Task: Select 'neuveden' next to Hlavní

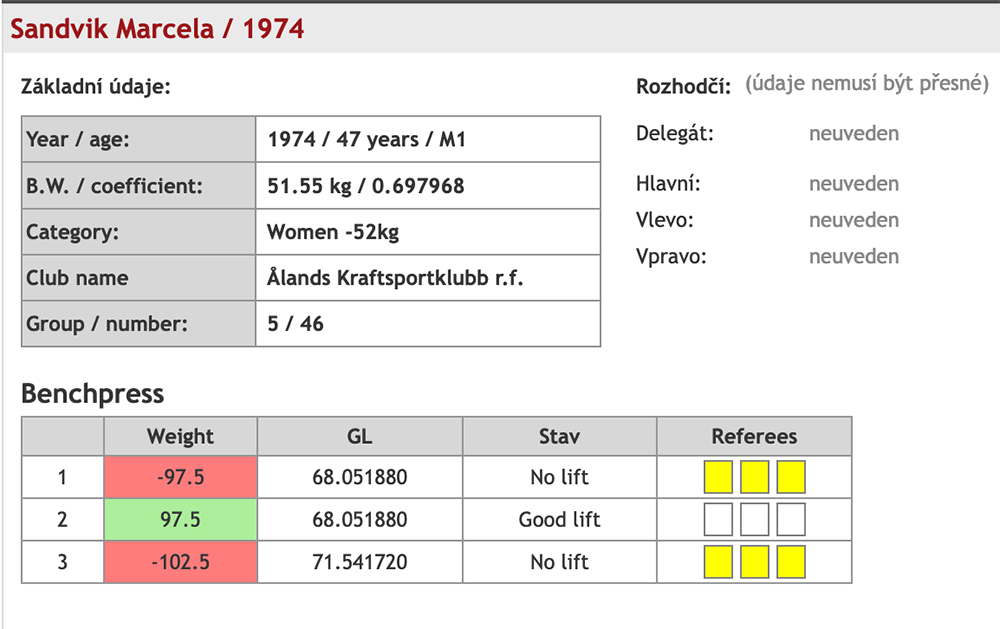Action: 854,184
